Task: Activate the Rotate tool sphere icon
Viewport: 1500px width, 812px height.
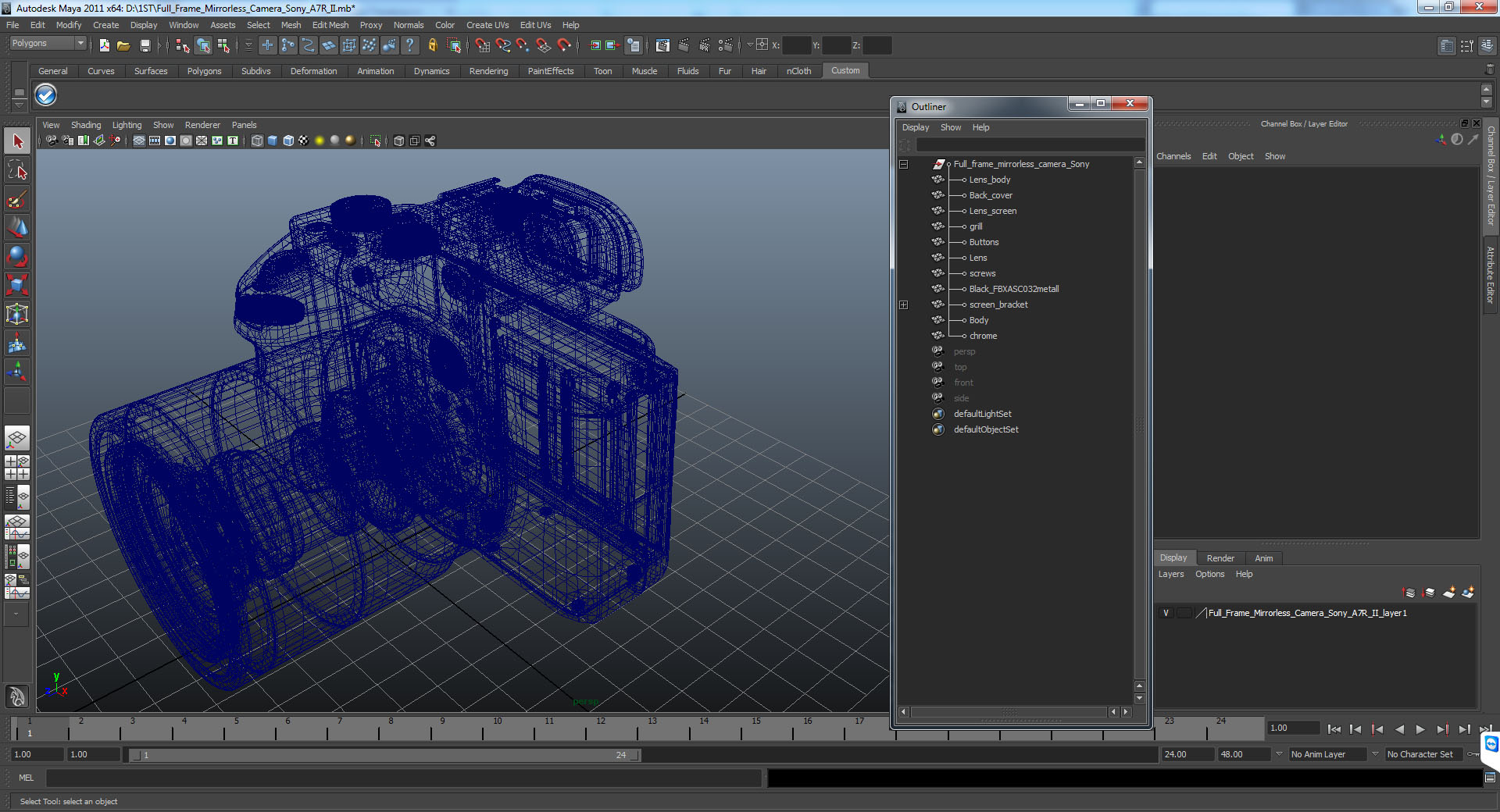Action: [17, 256]
